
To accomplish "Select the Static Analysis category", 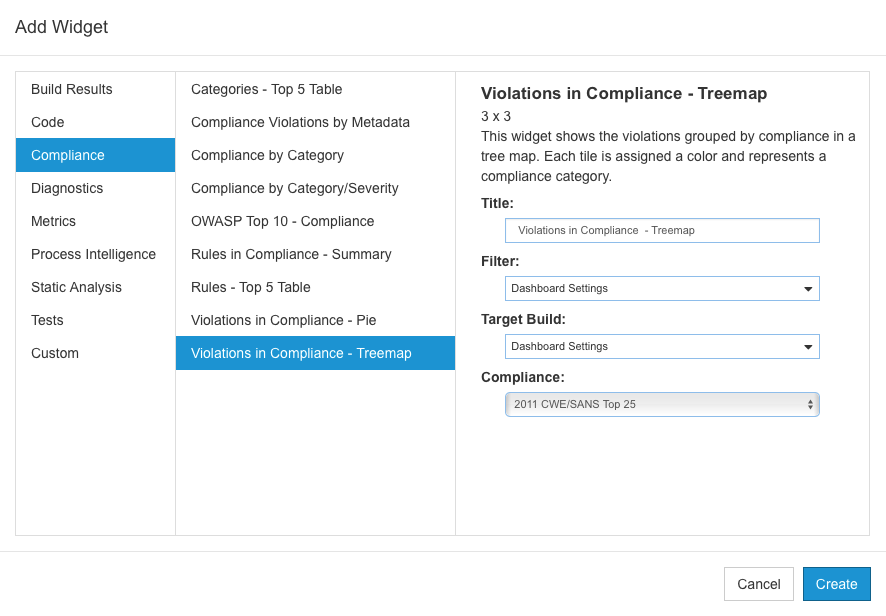I will tap(95, 287).
